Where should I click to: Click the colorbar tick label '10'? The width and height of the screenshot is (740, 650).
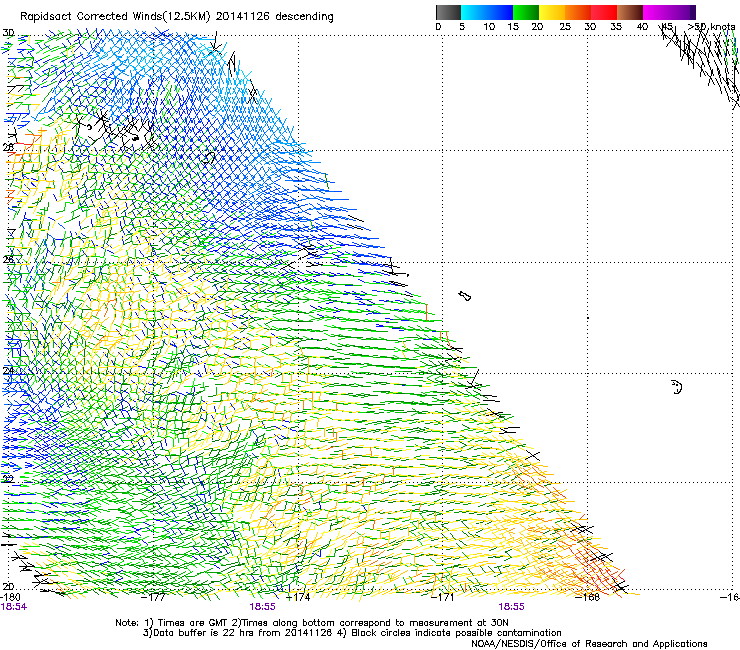(489, 26)
